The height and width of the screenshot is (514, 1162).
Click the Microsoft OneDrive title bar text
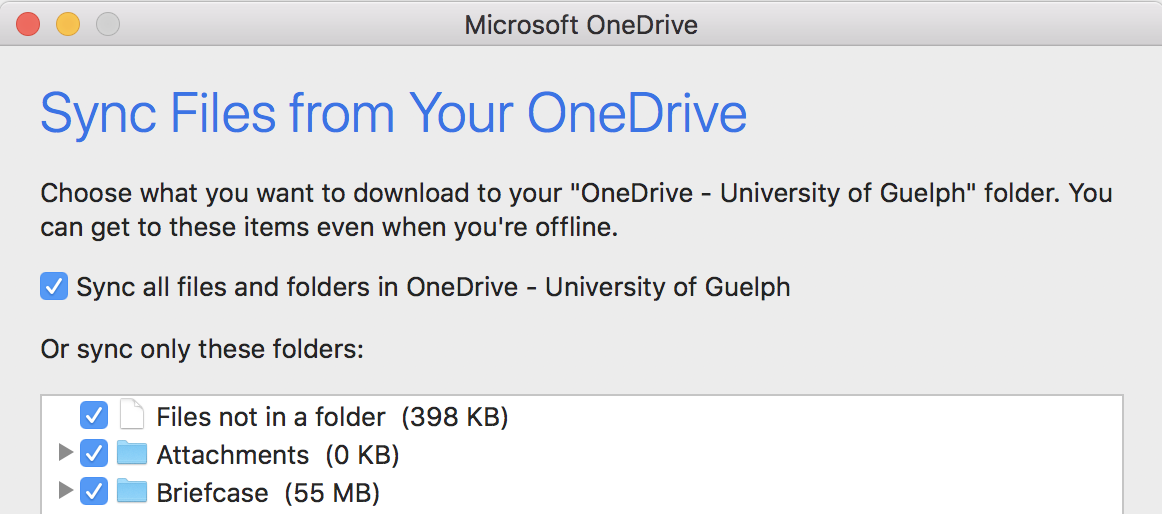click(581, 24)
